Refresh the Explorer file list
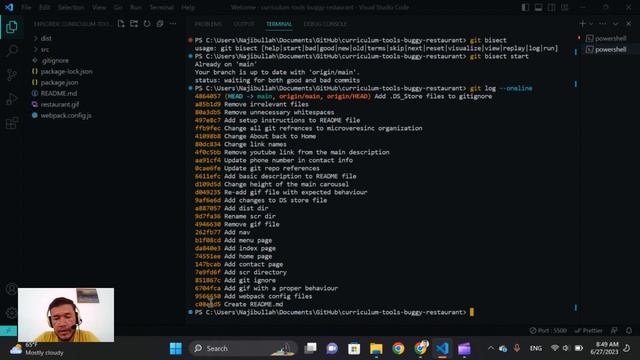 coord(147,24)
